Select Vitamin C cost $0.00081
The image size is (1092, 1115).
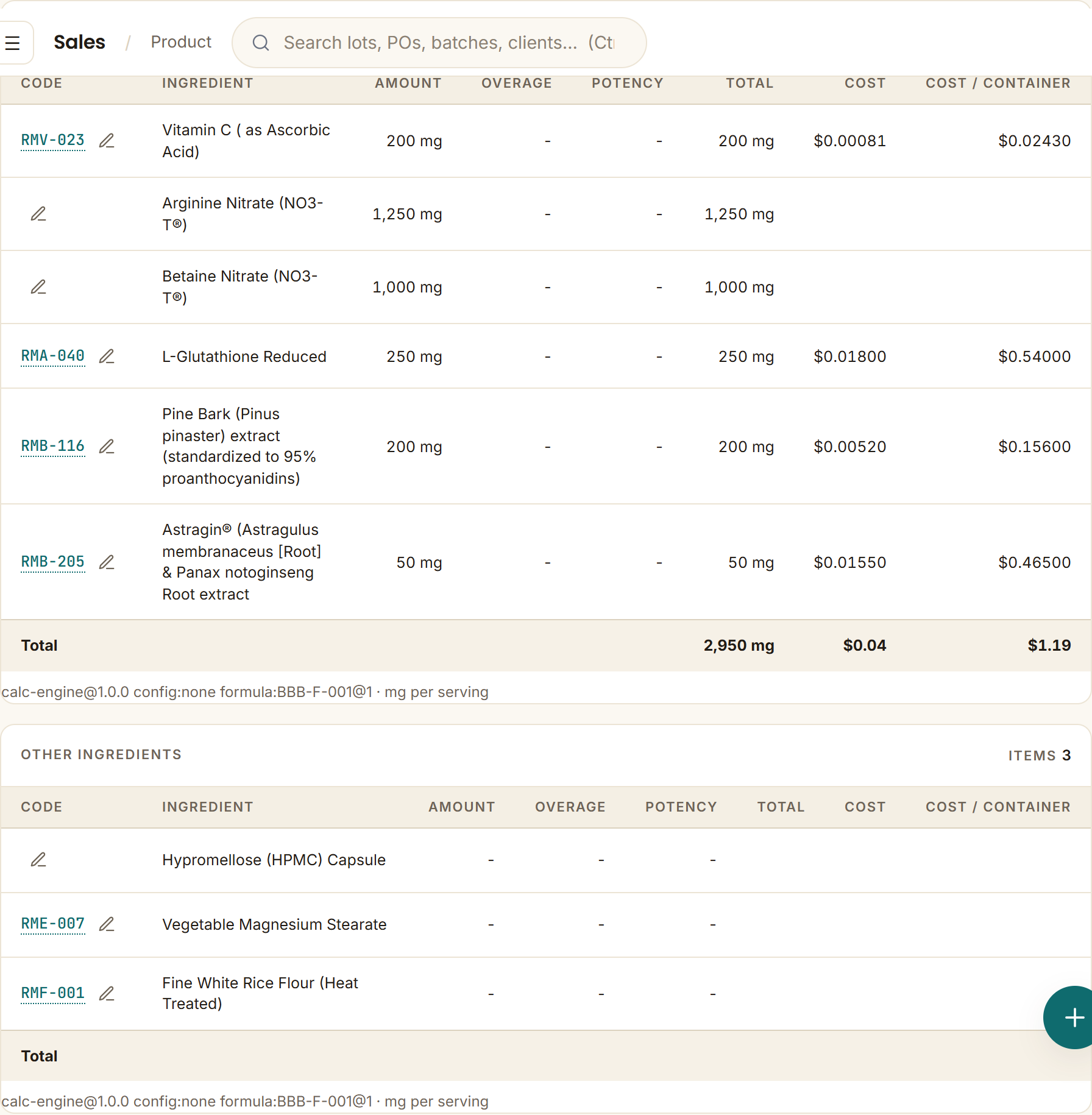click(x=850, y=141)
